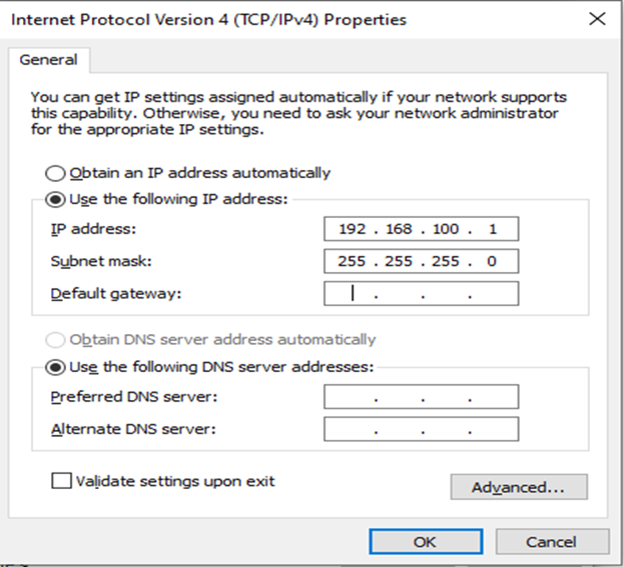Click the Default gateway input field
Image resolution: width=624 pixels, height=567 pixels.
click(421, 294)
